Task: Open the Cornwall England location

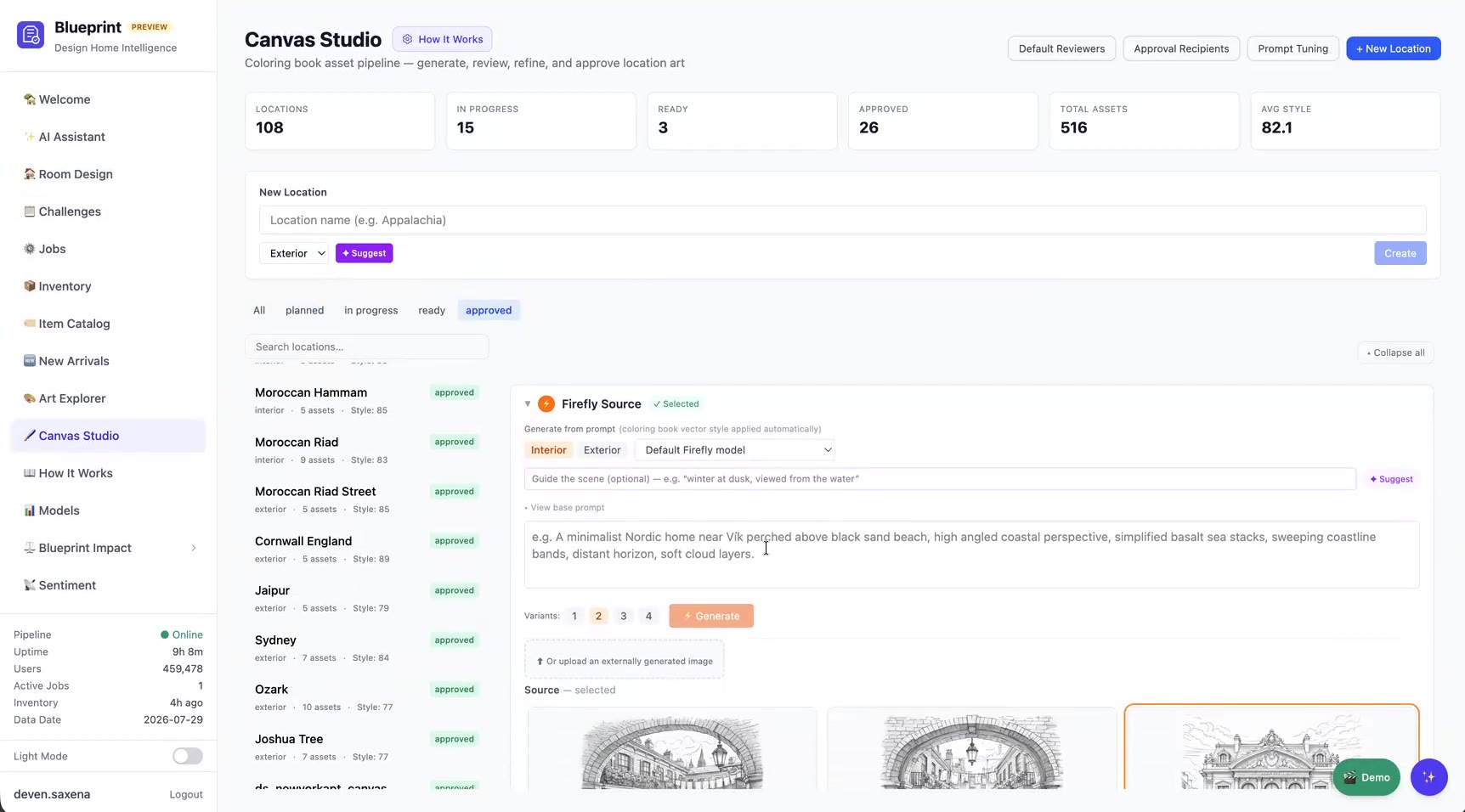Action: pos(366,549)
